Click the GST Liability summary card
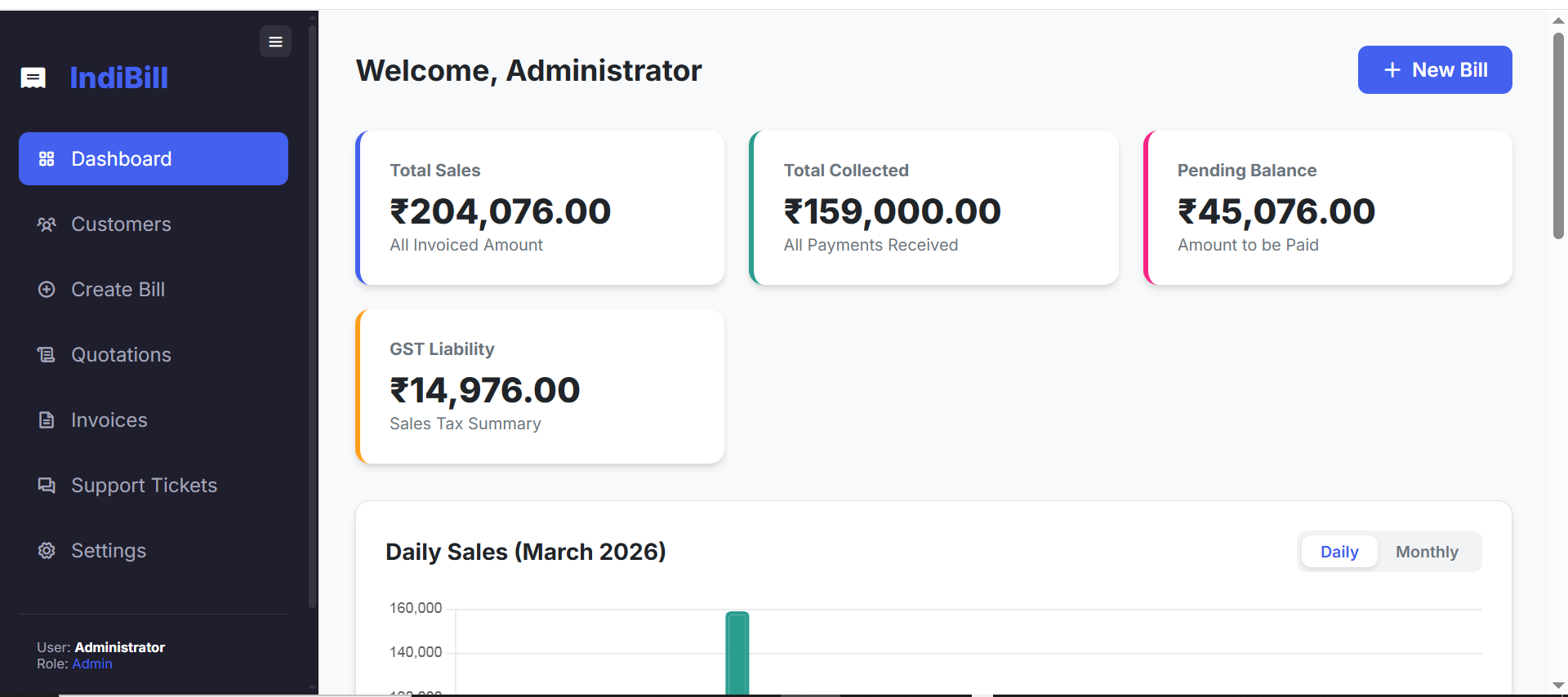 tap(540, 386)
